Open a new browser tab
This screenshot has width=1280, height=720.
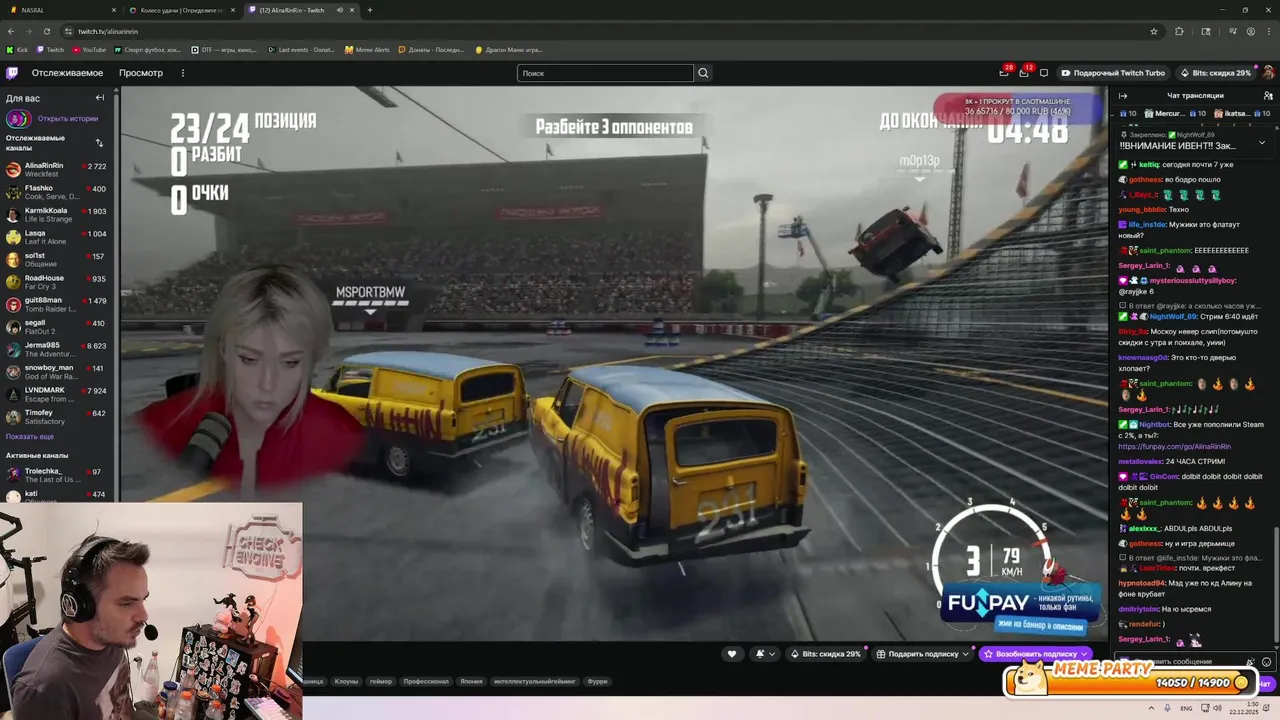click(369, 10)
